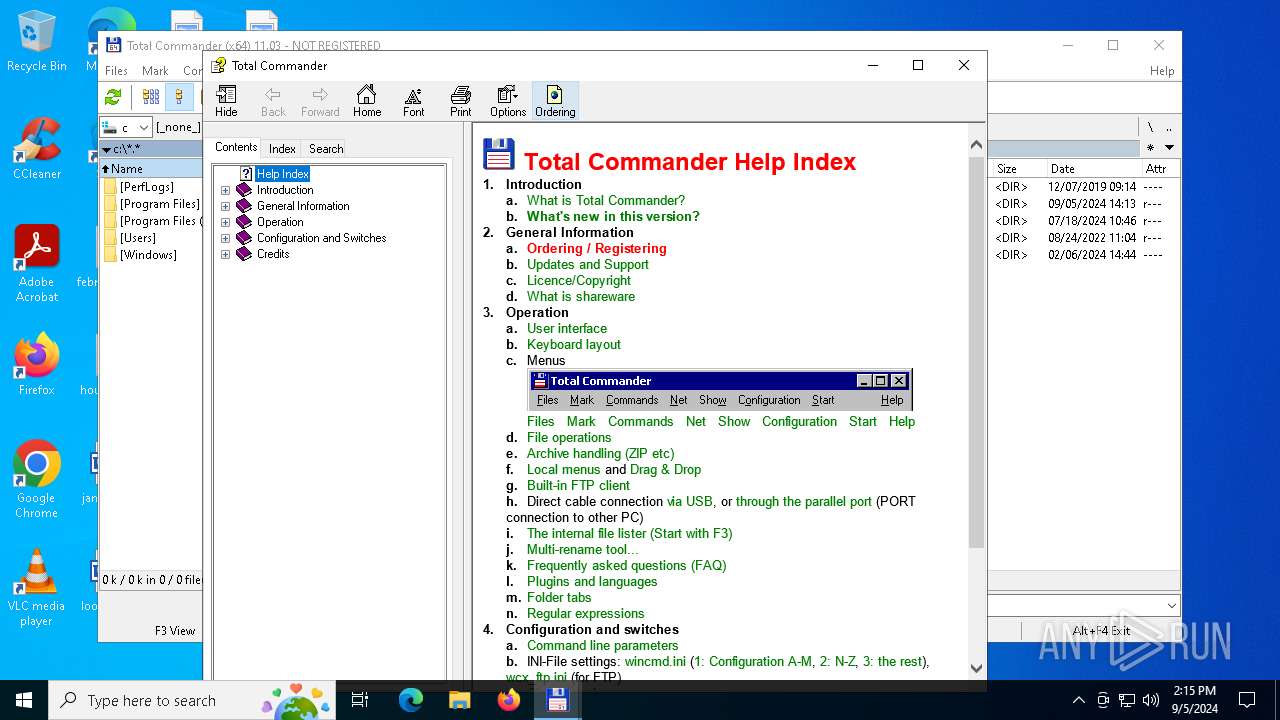This screenshot has height=720, width=1280.
Task: Open command line dropdown in Total Commander
Action: [1171, 606]
